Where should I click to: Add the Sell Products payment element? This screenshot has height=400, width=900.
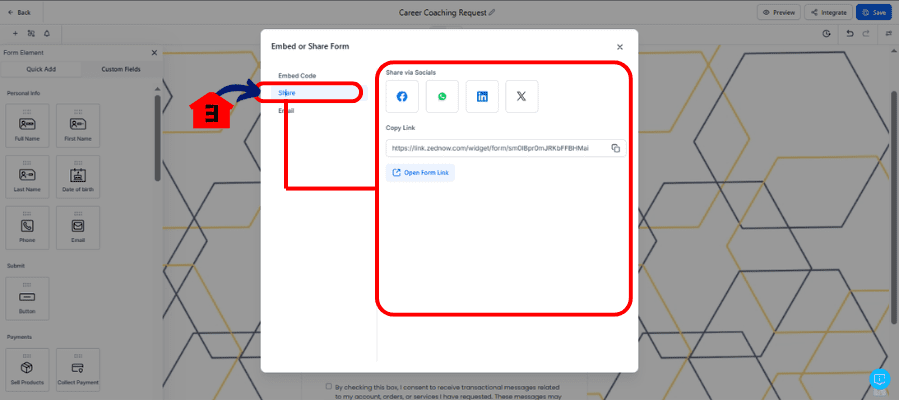coord(27,370)
